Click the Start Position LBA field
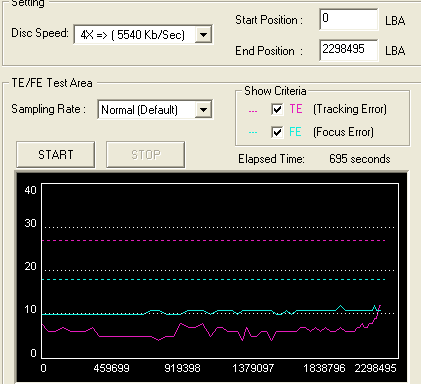Image resolution: width=421 pixels, height=384 pixels. tap(349, 20)
